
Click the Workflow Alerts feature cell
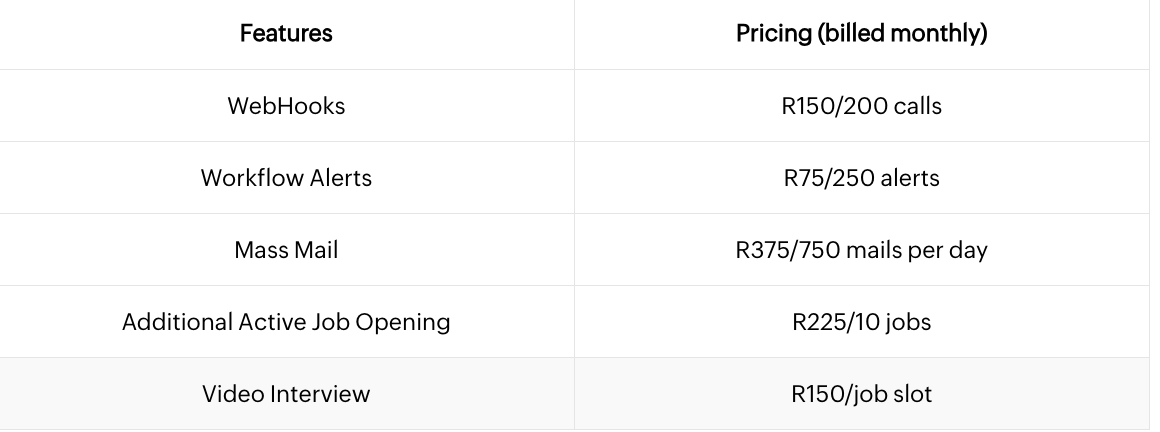tap(286, 178)
